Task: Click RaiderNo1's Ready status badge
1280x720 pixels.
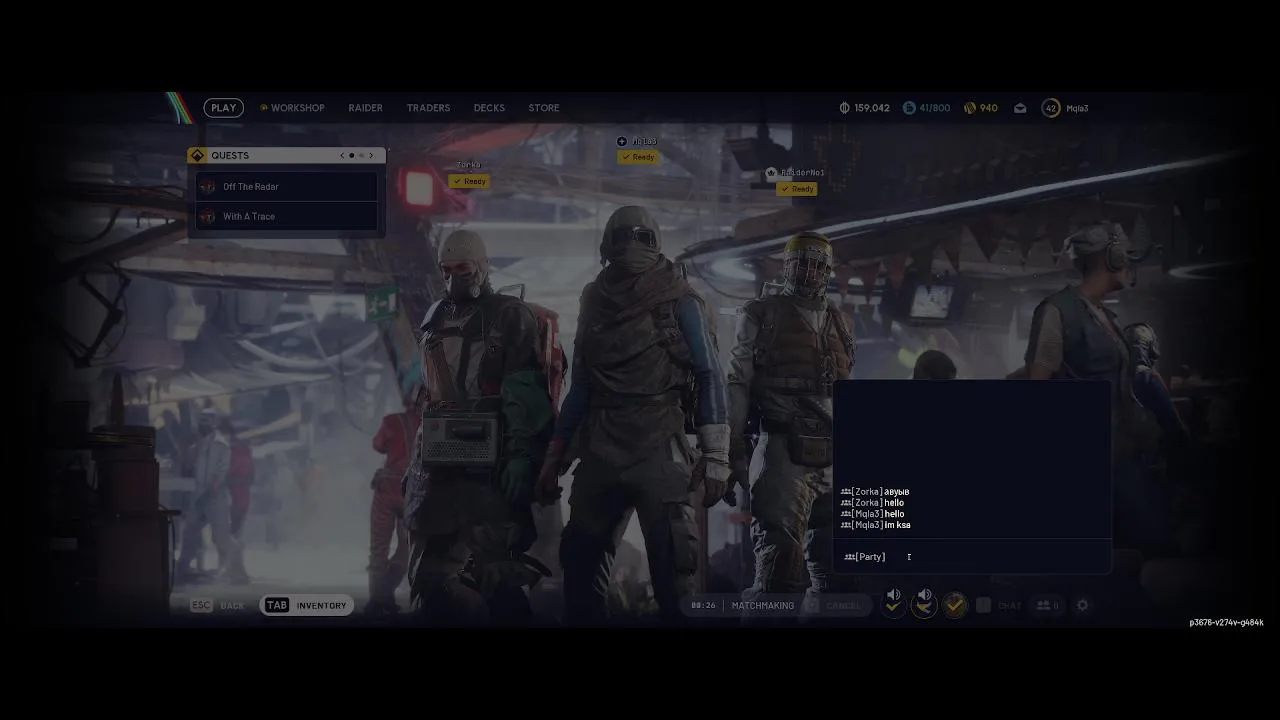Action: [797, 189]
